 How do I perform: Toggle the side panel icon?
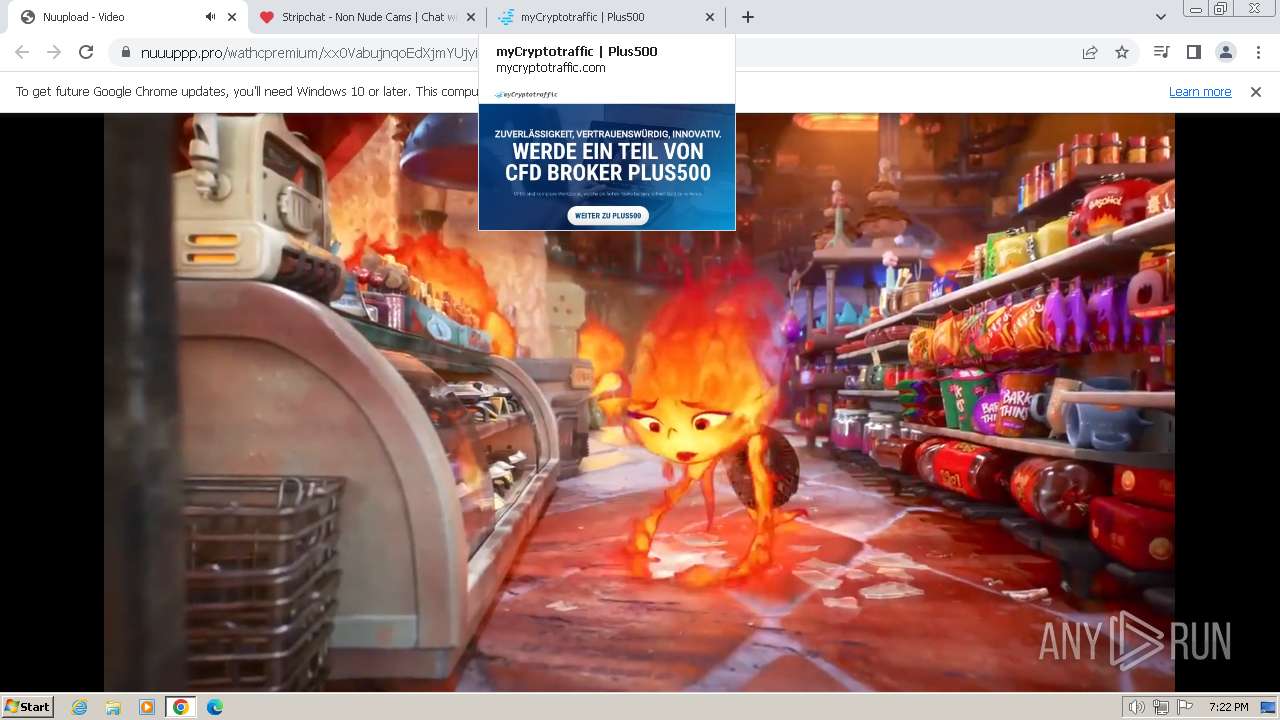tap(1193, 52)
